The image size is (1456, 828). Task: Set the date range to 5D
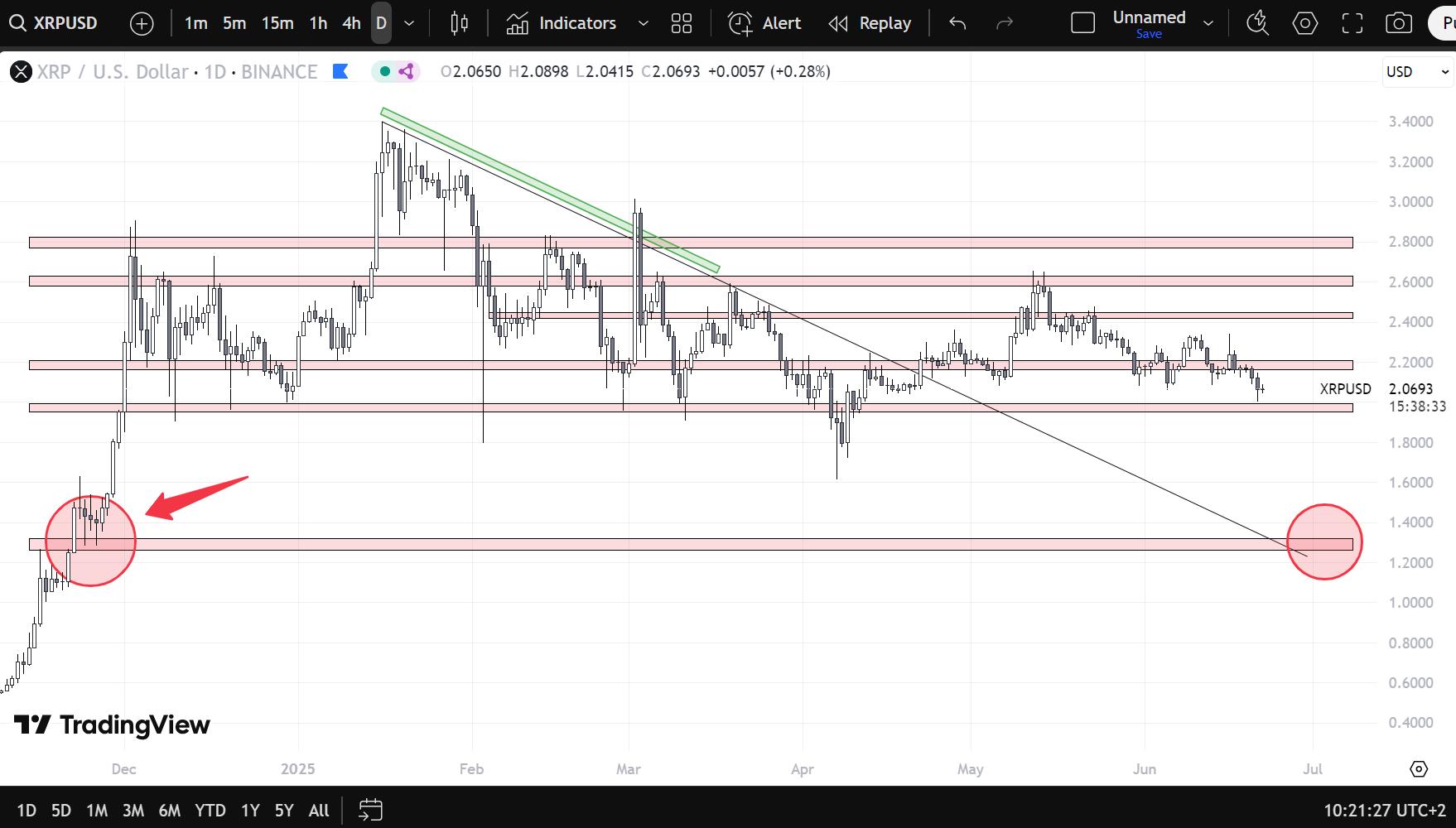(61, 810)
